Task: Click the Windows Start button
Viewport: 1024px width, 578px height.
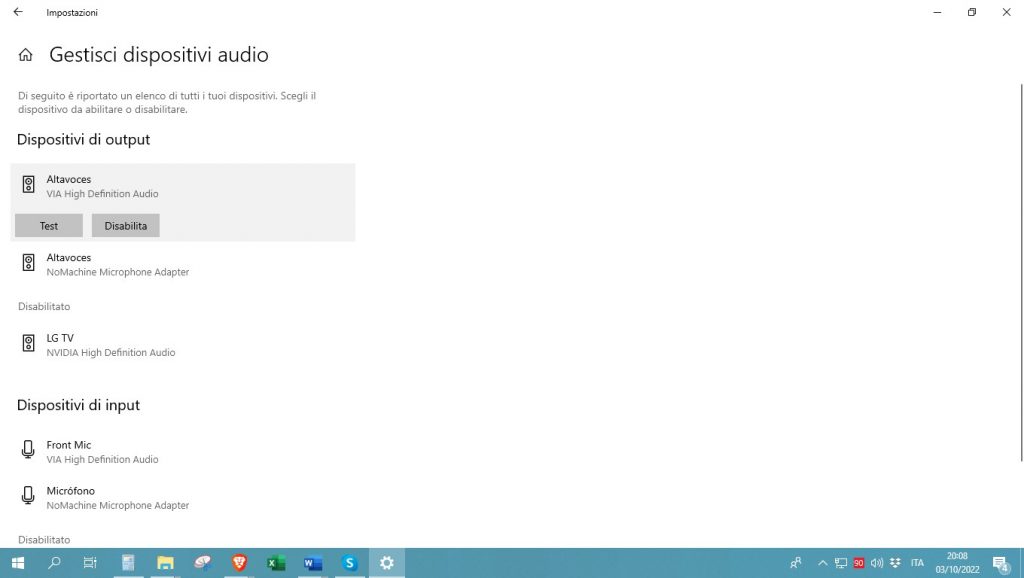Action: coord(18,563)
